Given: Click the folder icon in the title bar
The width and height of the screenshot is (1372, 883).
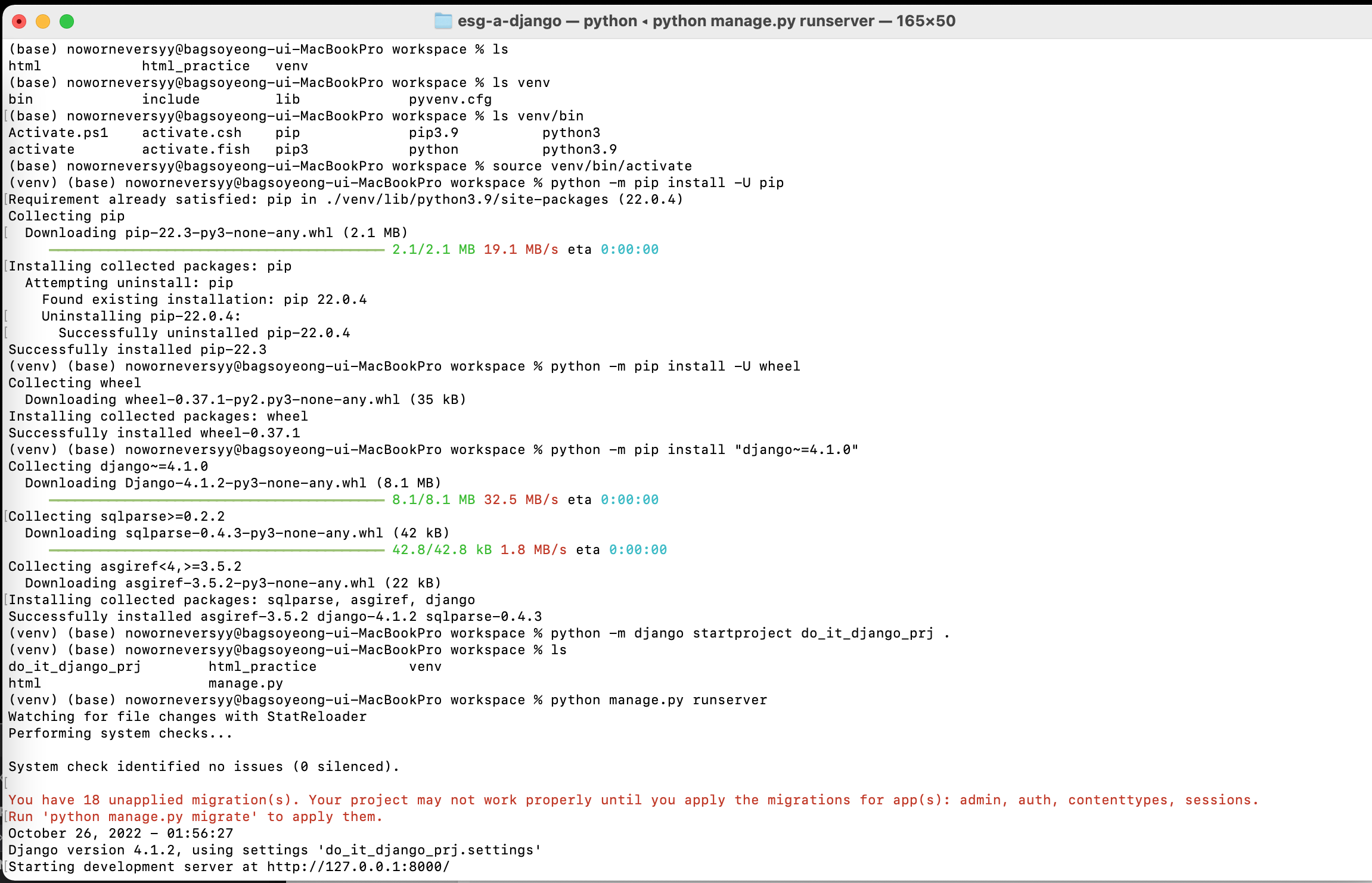Looking at the screenshot, I should [x=443, y=21].
